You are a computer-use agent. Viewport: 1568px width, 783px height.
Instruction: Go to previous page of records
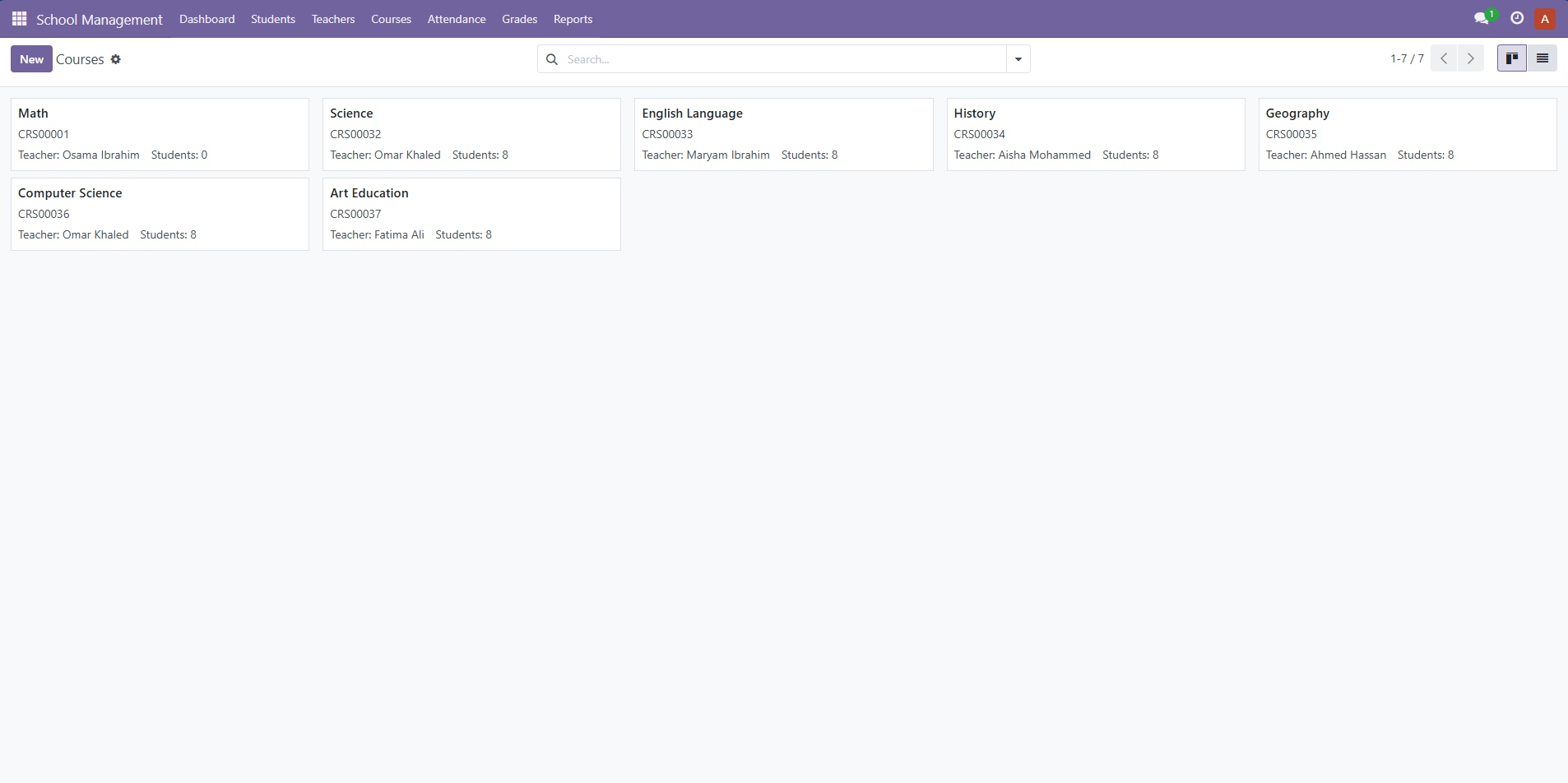pos(1444,58)
